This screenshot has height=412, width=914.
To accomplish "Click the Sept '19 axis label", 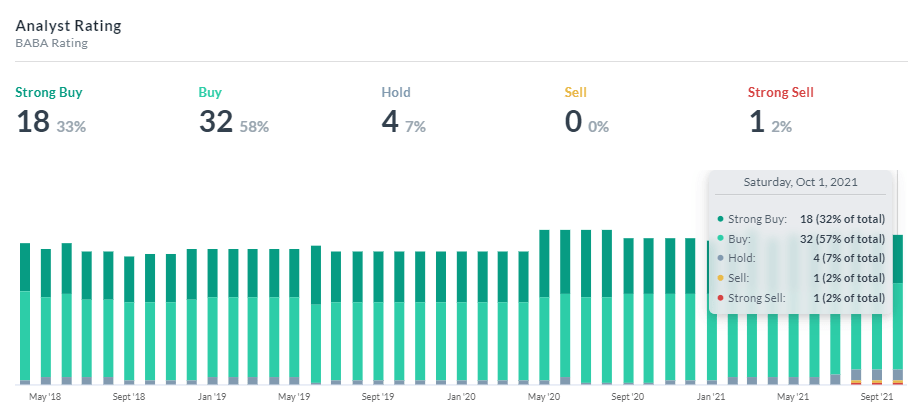I will tap(378, 397).
